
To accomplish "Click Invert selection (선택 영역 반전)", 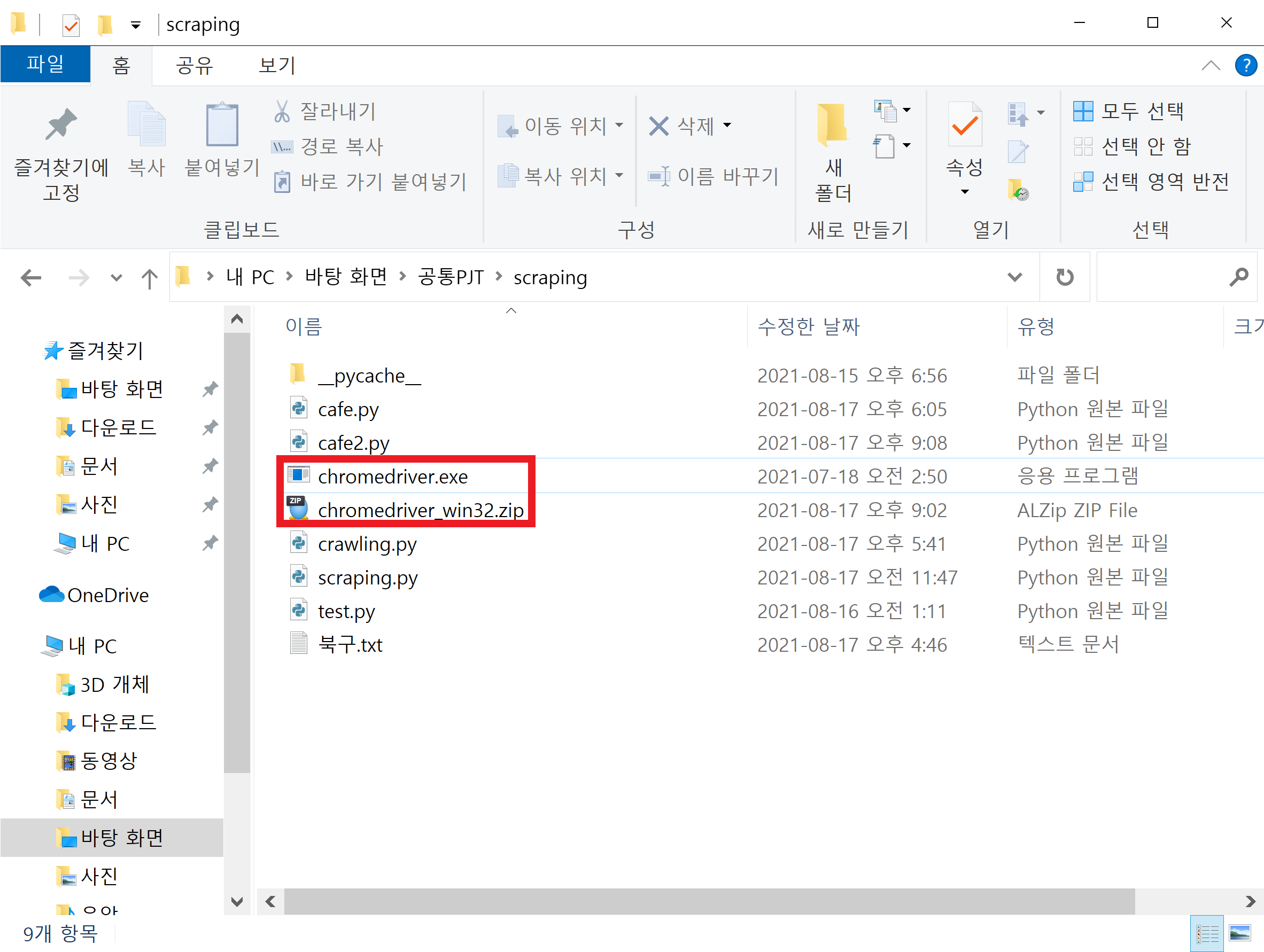I will (1151, 182).
